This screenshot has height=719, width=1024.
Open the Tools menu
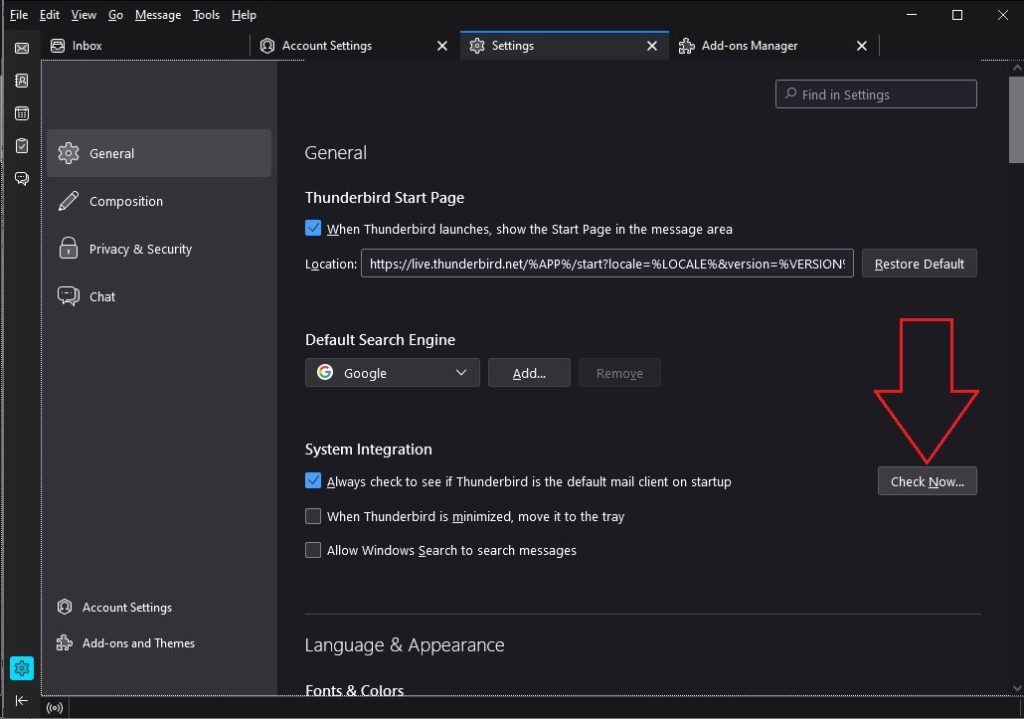(x=206, y=15)
